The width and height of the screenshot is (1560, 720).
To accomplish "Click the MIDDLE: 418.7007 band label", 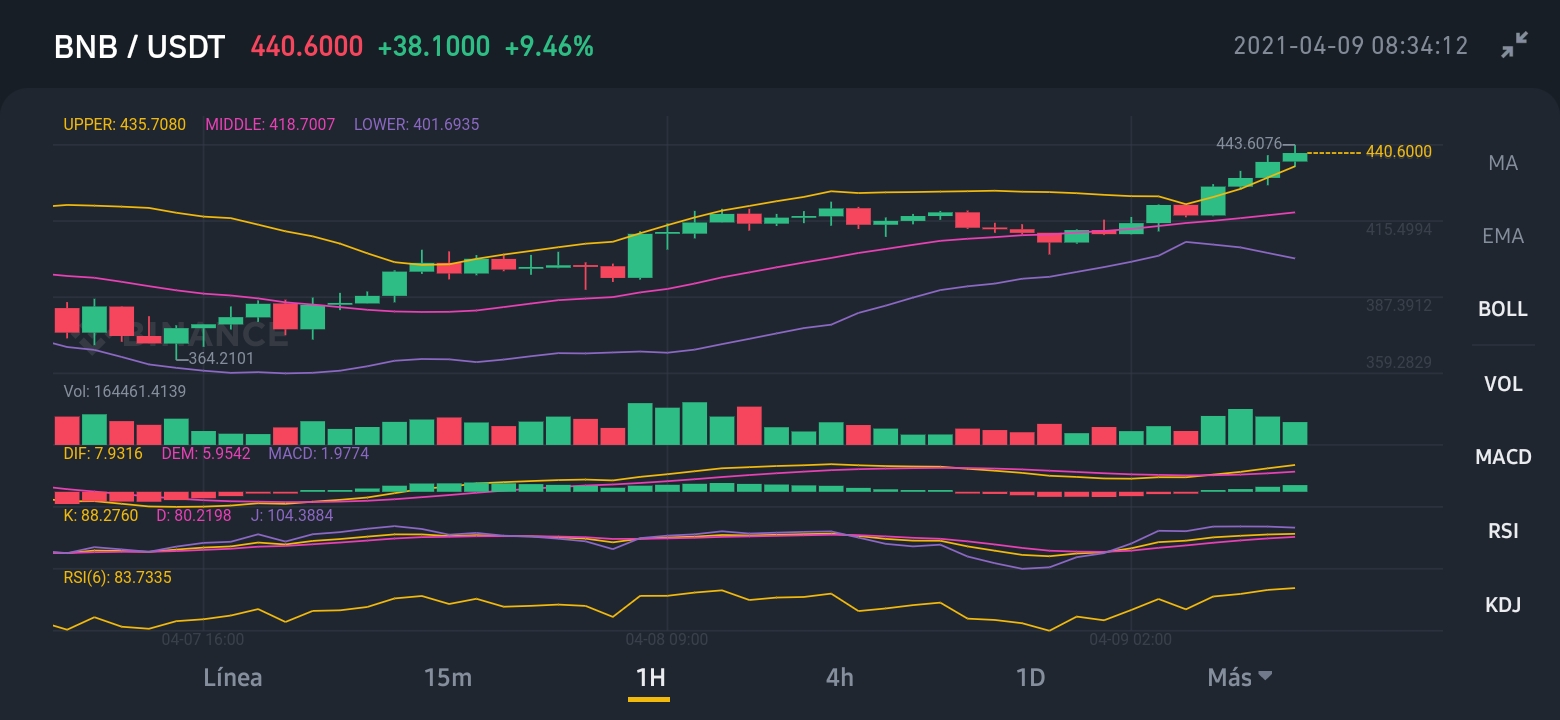I will (x=270, y=125).
